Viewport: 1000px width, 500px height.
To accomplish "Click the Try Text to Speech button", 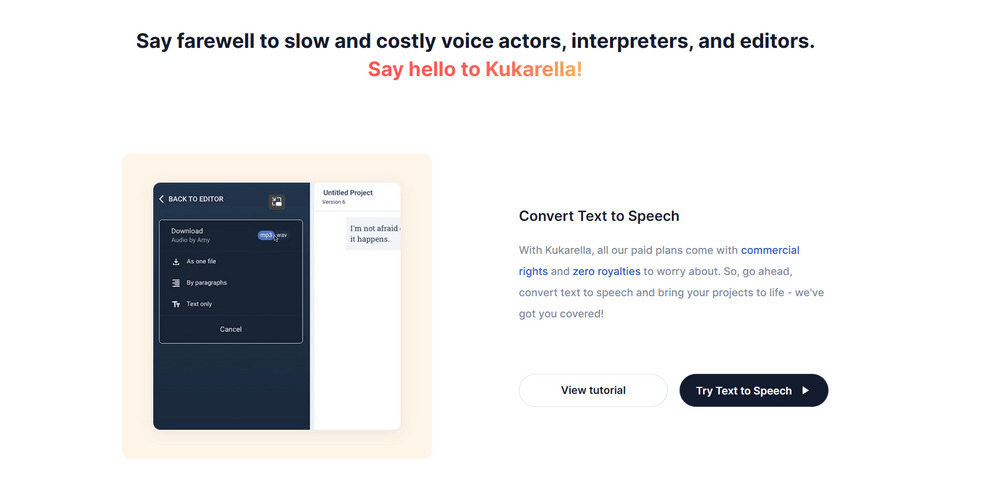I will coord(744,391).
